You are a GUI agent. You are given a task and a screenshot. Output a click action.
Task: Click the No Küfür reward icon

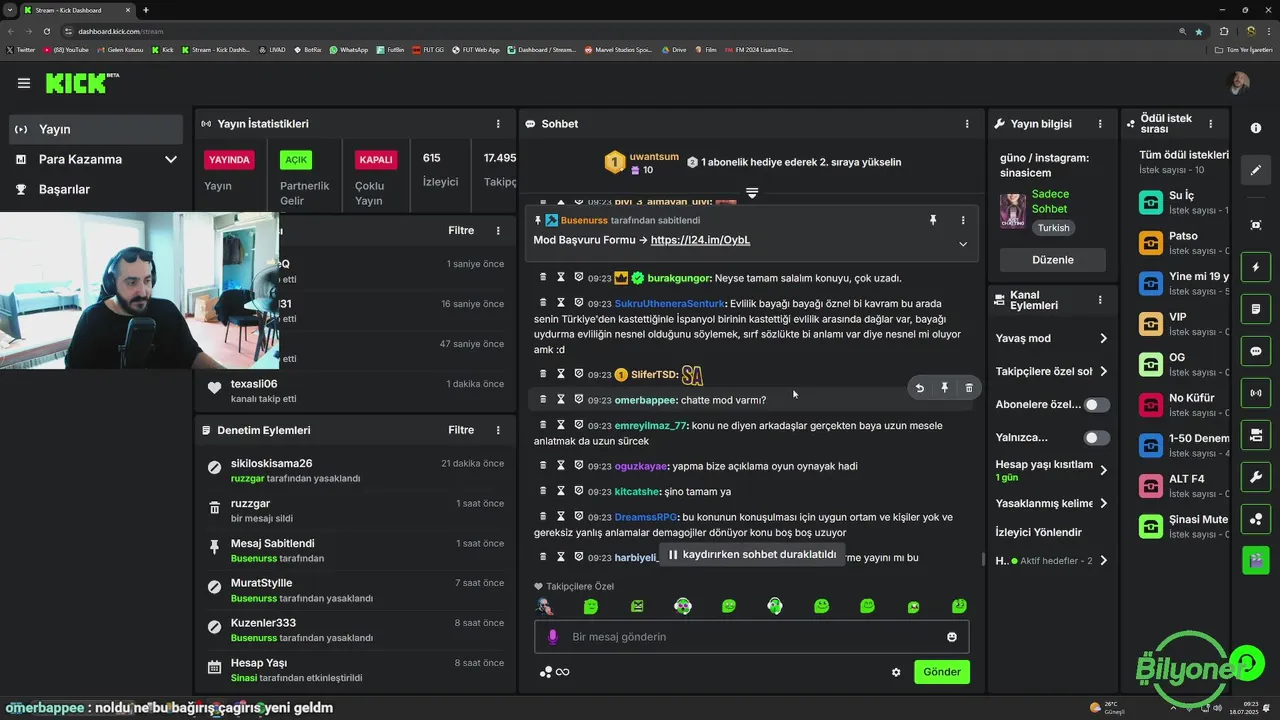pyautogui.click(x=1151, y=405)
